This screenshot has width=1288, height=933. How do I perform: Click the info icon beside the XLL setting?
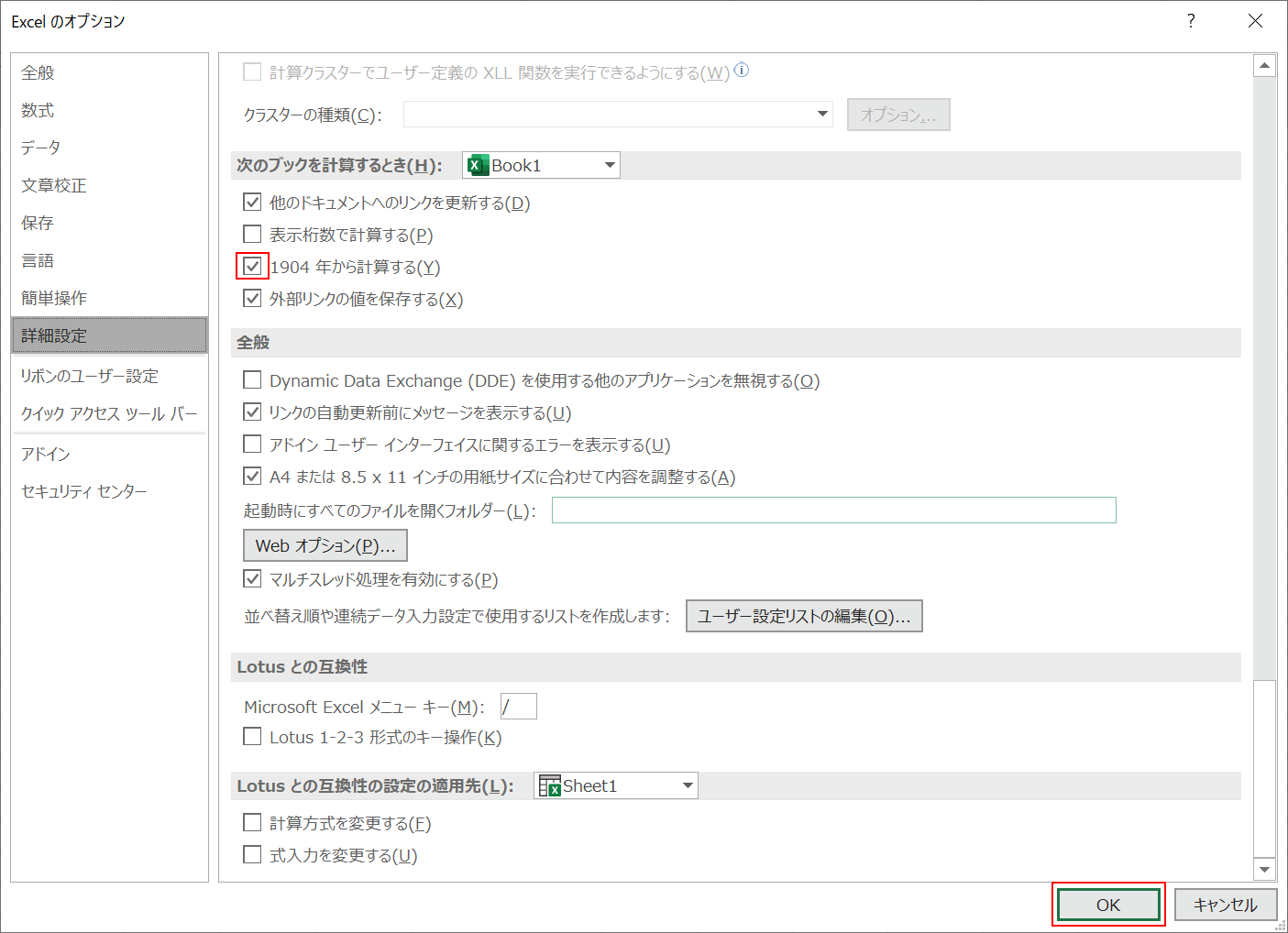tap(742, 70)
